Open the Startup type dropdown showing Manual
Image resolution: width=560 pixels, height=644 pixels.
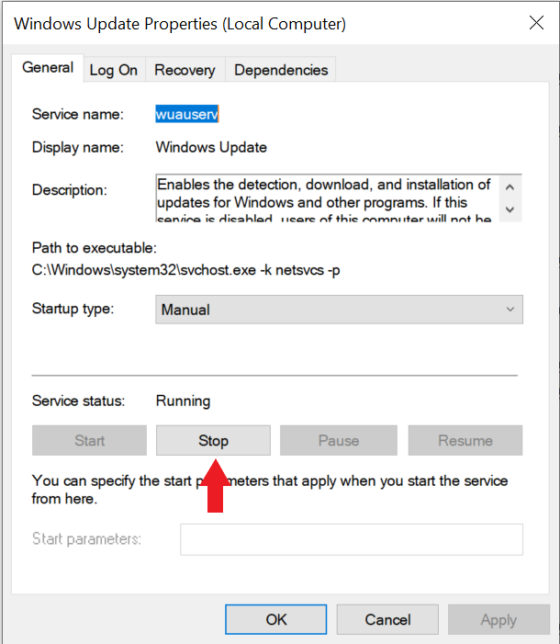pyautogui.click(x=339, y=309)
